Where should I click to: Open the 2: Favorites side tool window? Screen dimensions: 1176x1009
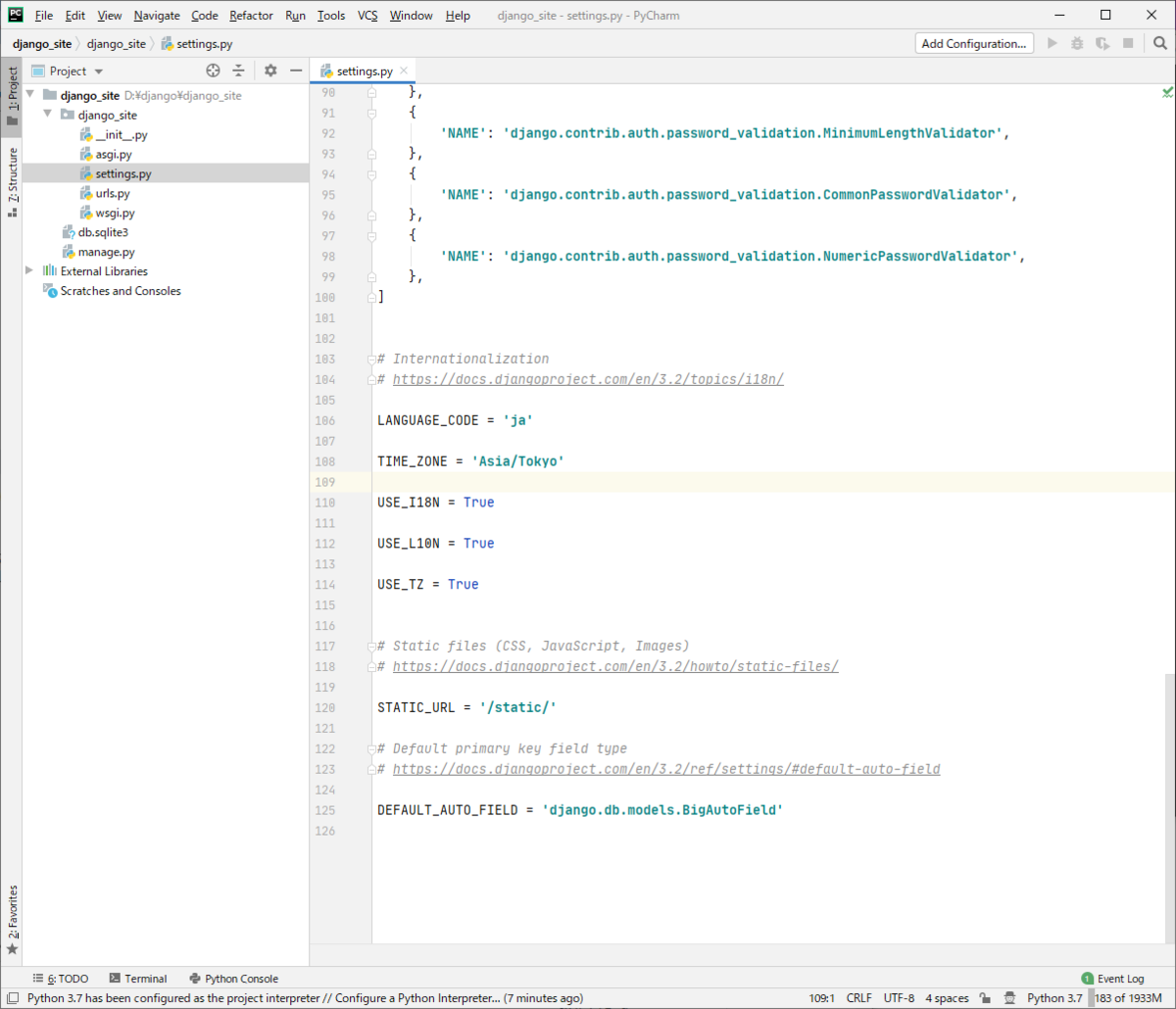[x=12, y=920]
